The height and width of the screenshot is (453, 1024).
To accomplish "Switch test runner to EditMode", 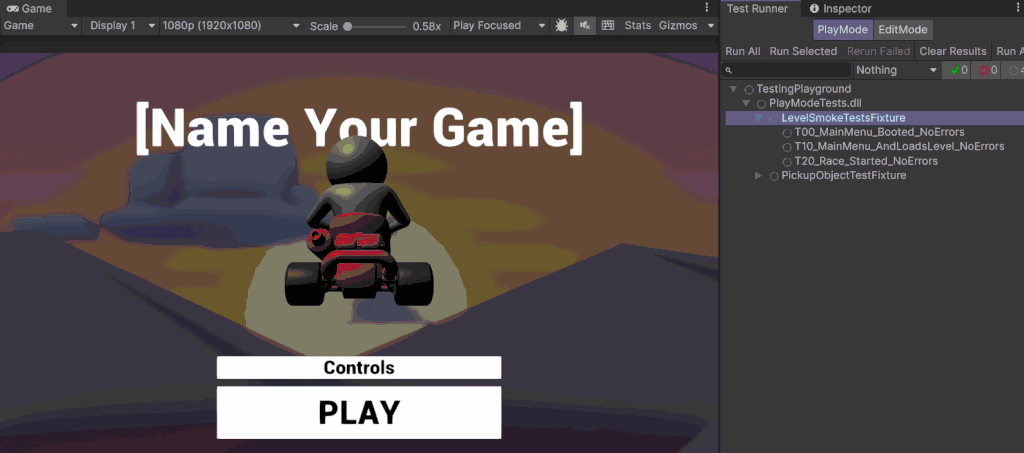I will (x=903, y=30).
